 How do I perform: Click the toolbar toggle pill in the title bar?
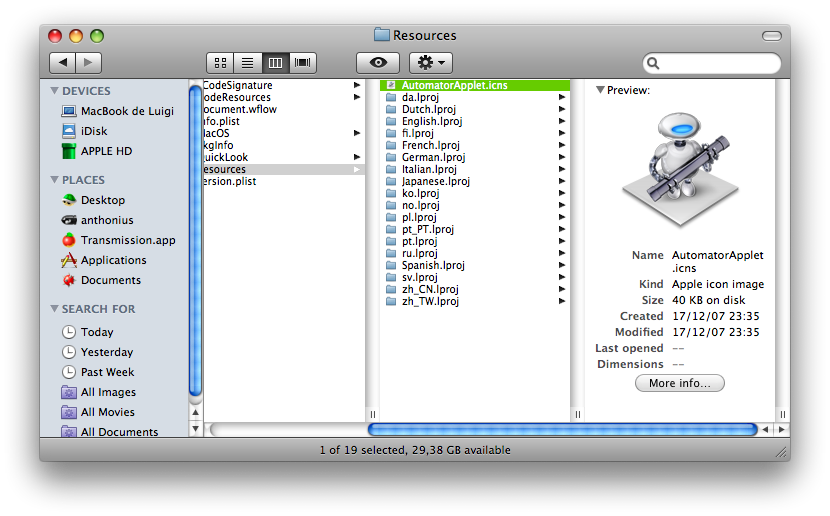point(772,35)
